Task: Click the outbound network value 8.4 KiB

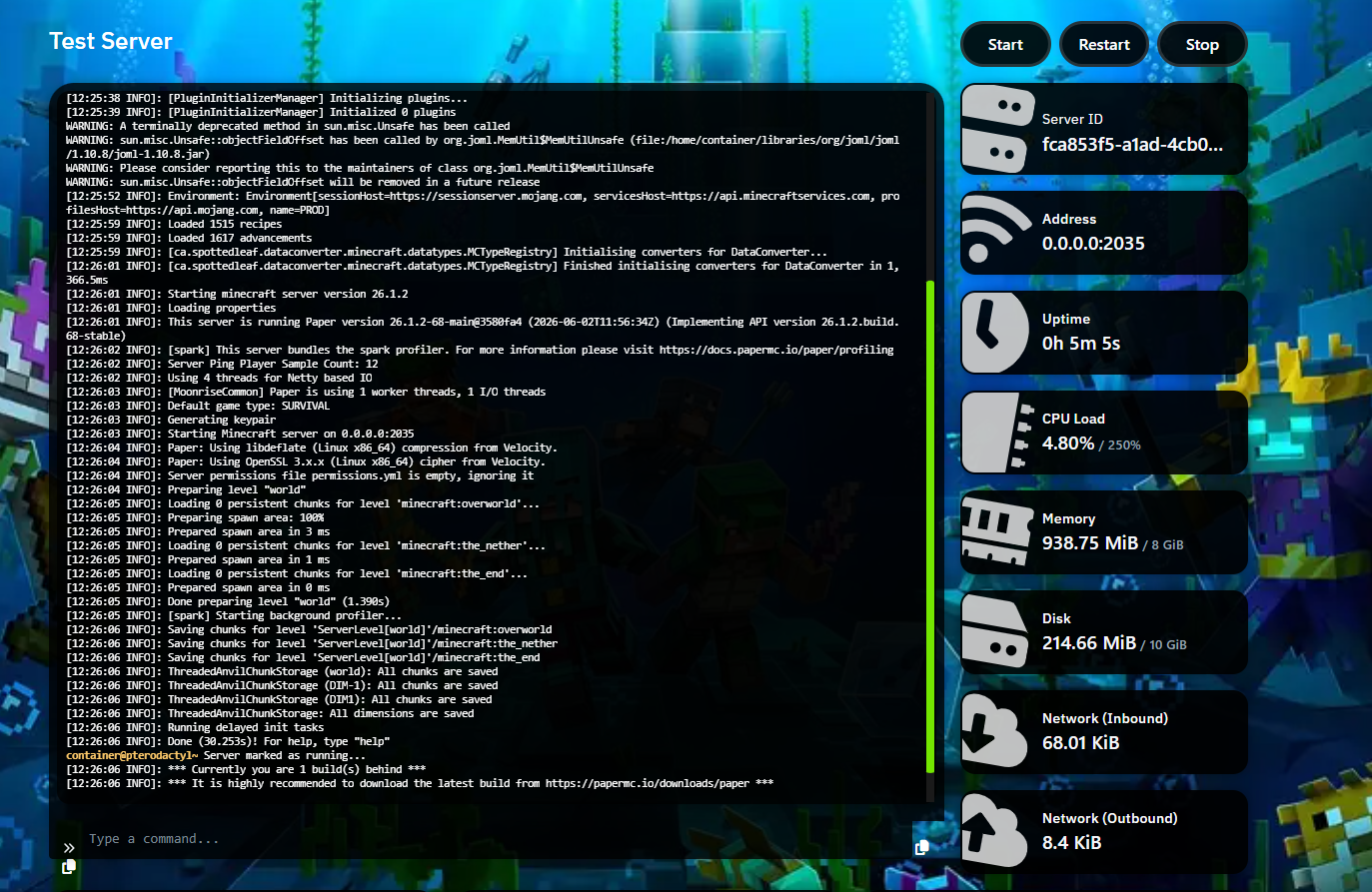Action: [1071, 843]
